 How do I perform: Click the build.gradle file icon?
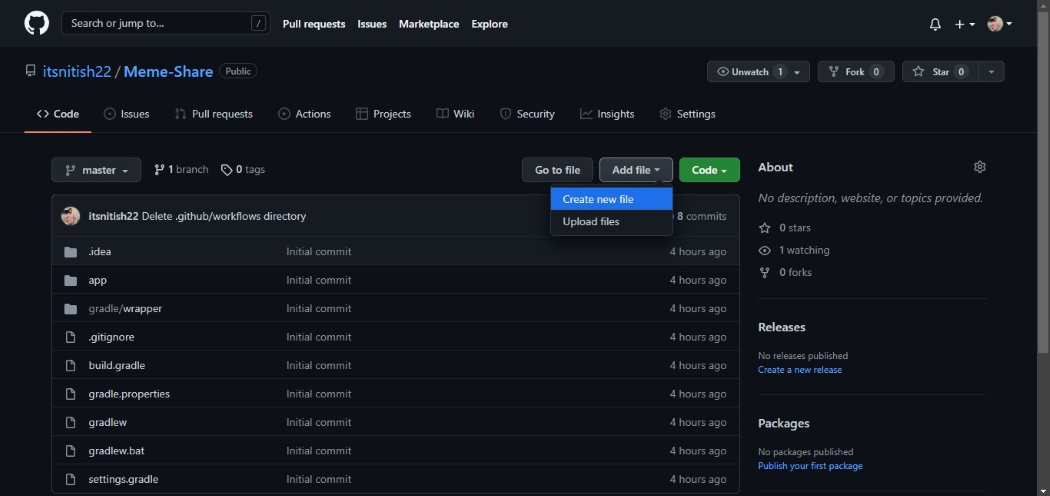(70, 365)
